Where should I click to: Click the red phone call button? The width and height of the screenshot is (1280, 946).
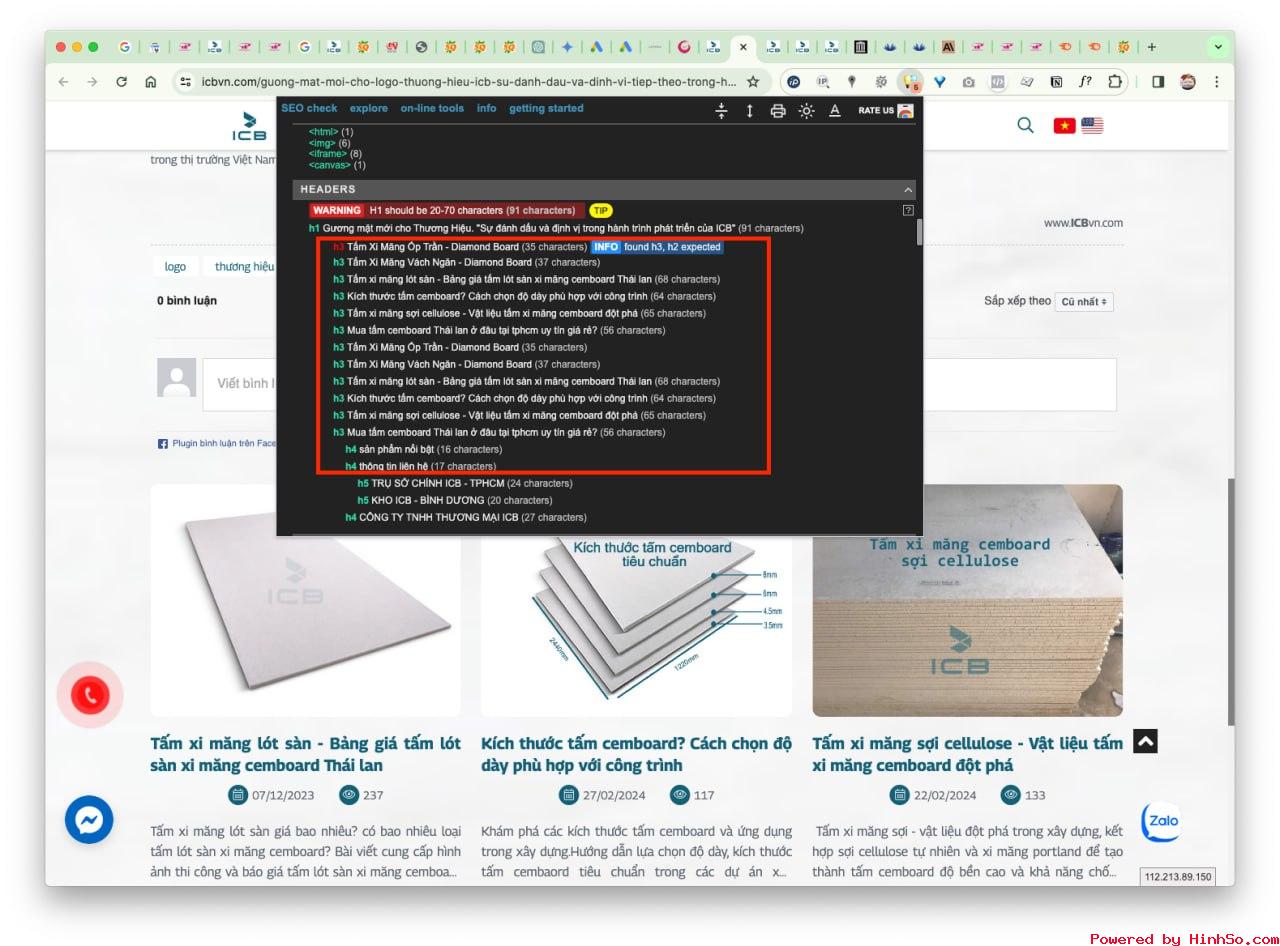[90, 694]
